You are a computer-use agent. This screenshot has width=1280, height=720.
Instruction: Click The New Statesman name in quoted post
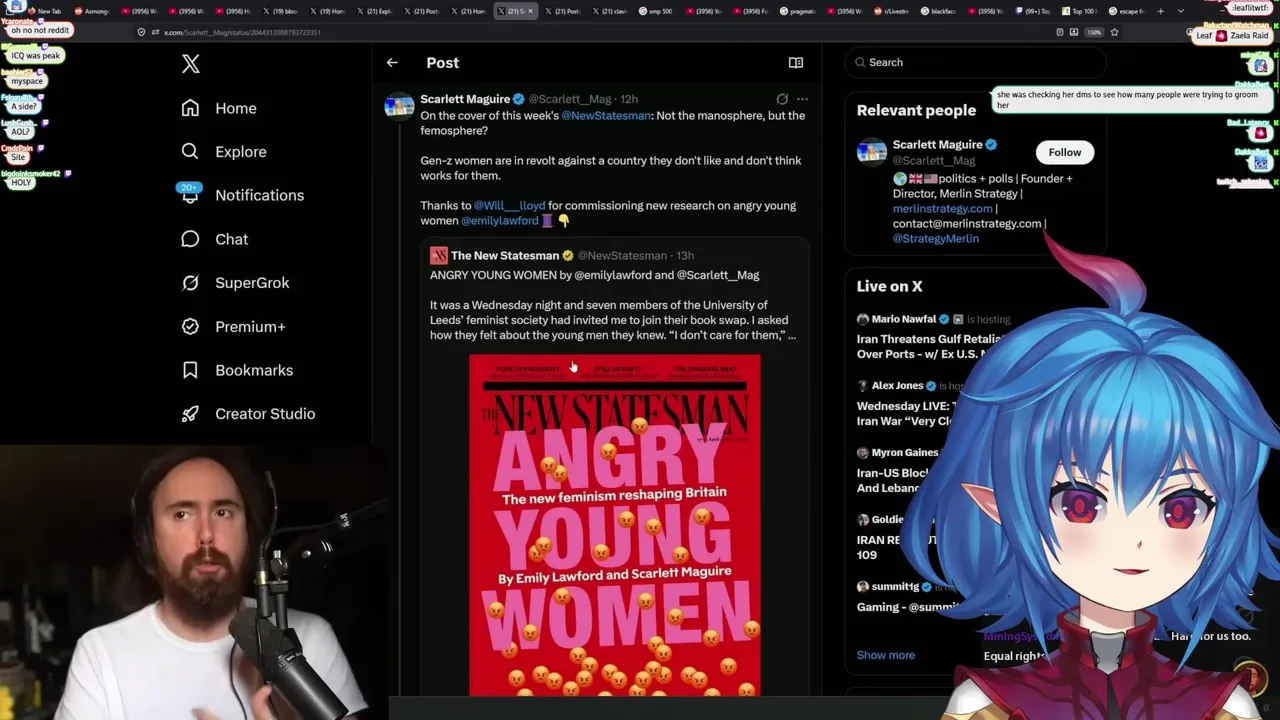click(505, 256)
